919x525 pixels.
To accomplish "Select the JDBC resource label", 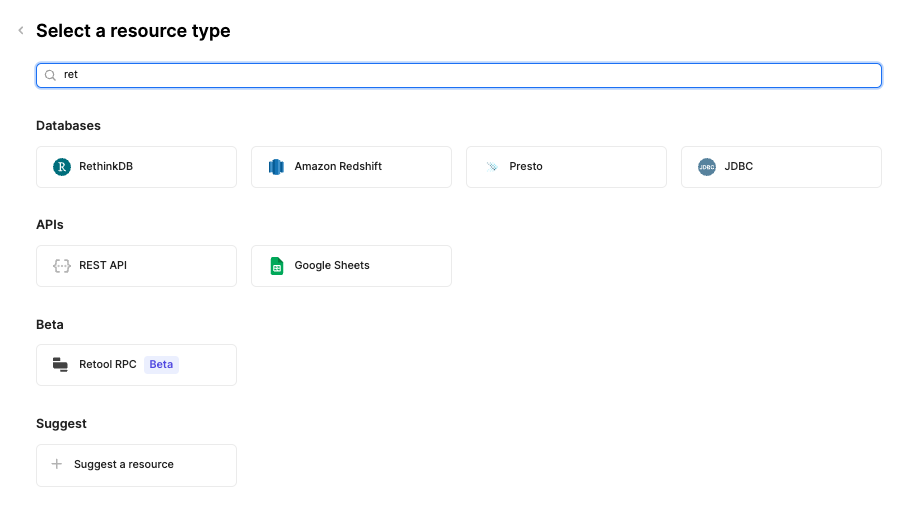I will click(x=738, y=166).
